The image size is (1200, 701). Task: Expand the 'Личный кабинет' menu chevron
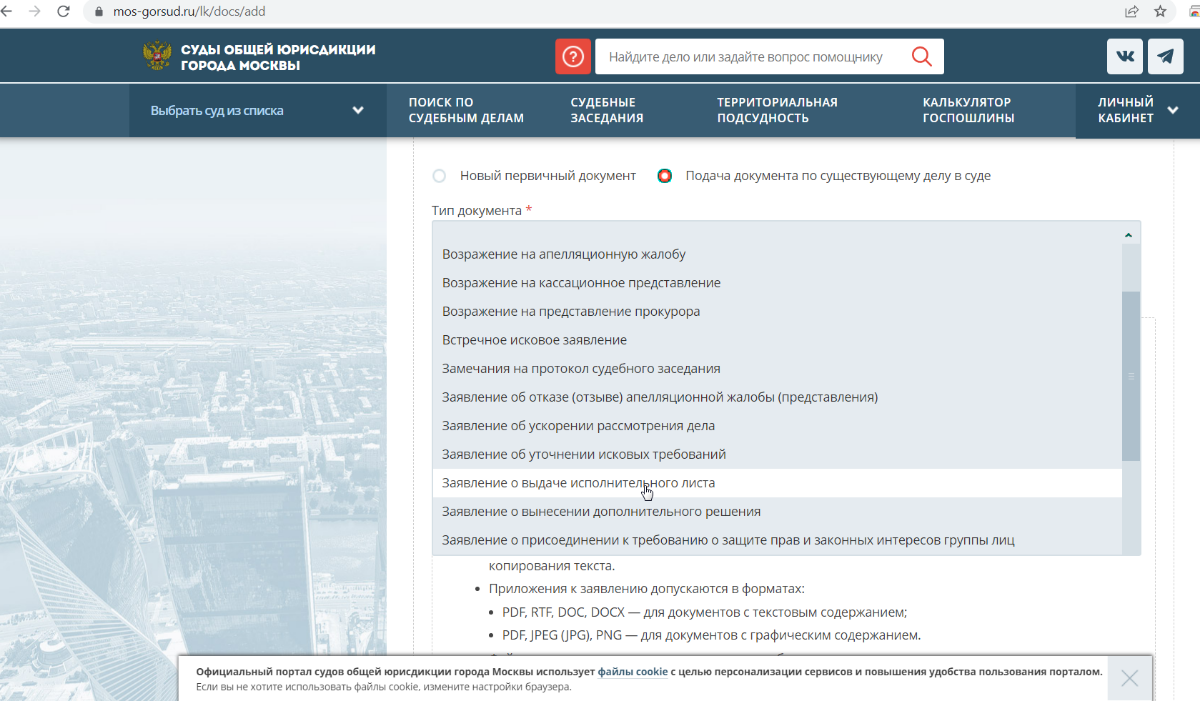tap(1172, 110)
